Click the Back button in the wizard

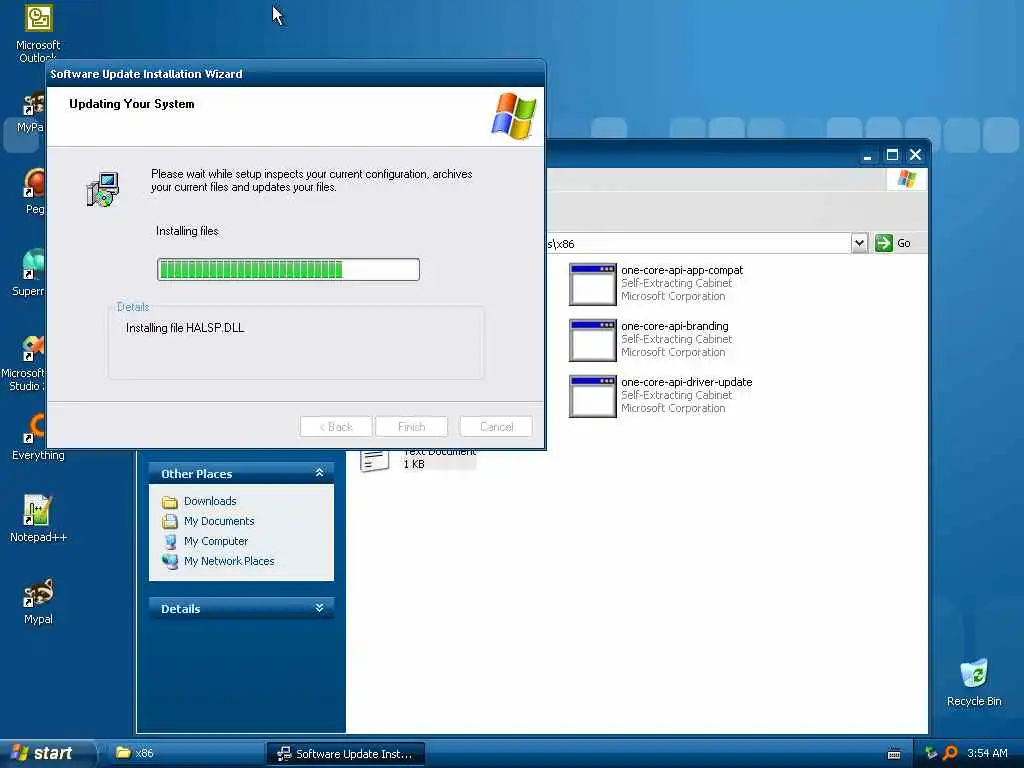point(336,426)
